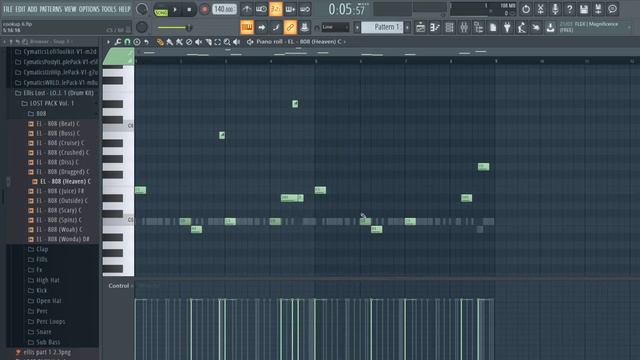
Task: Toggle the magnet snap icon in piano roll
Action: coord(127,42)
